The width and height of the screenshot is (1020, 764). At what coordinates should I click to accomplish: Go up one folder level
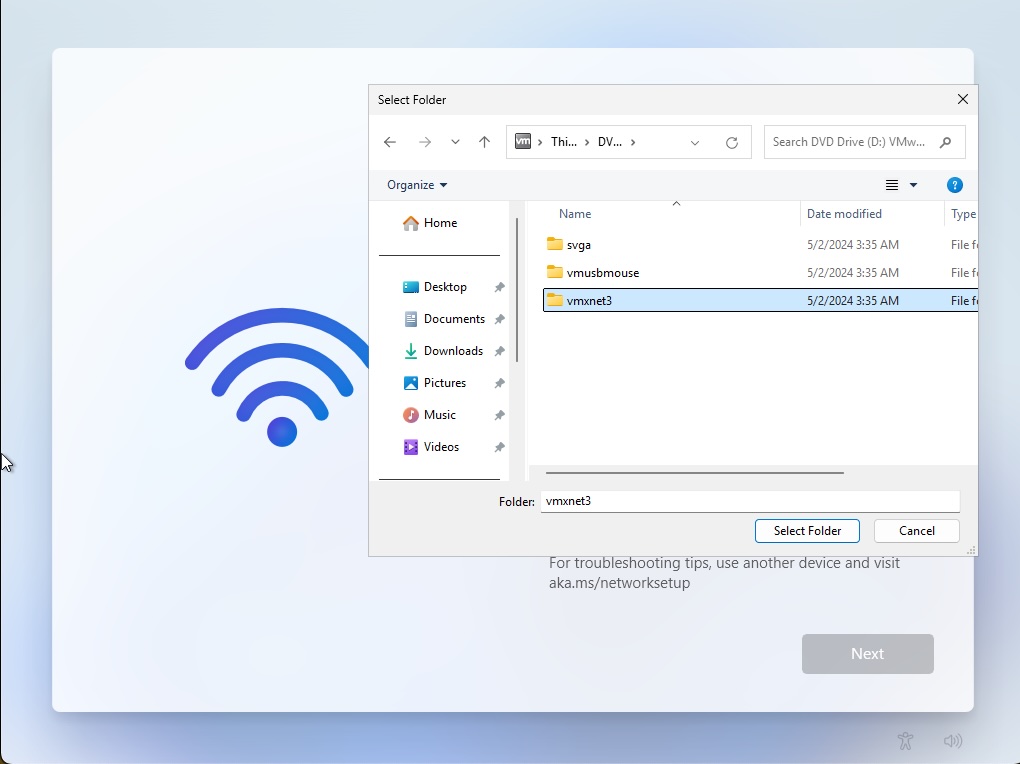pos(484,142)
